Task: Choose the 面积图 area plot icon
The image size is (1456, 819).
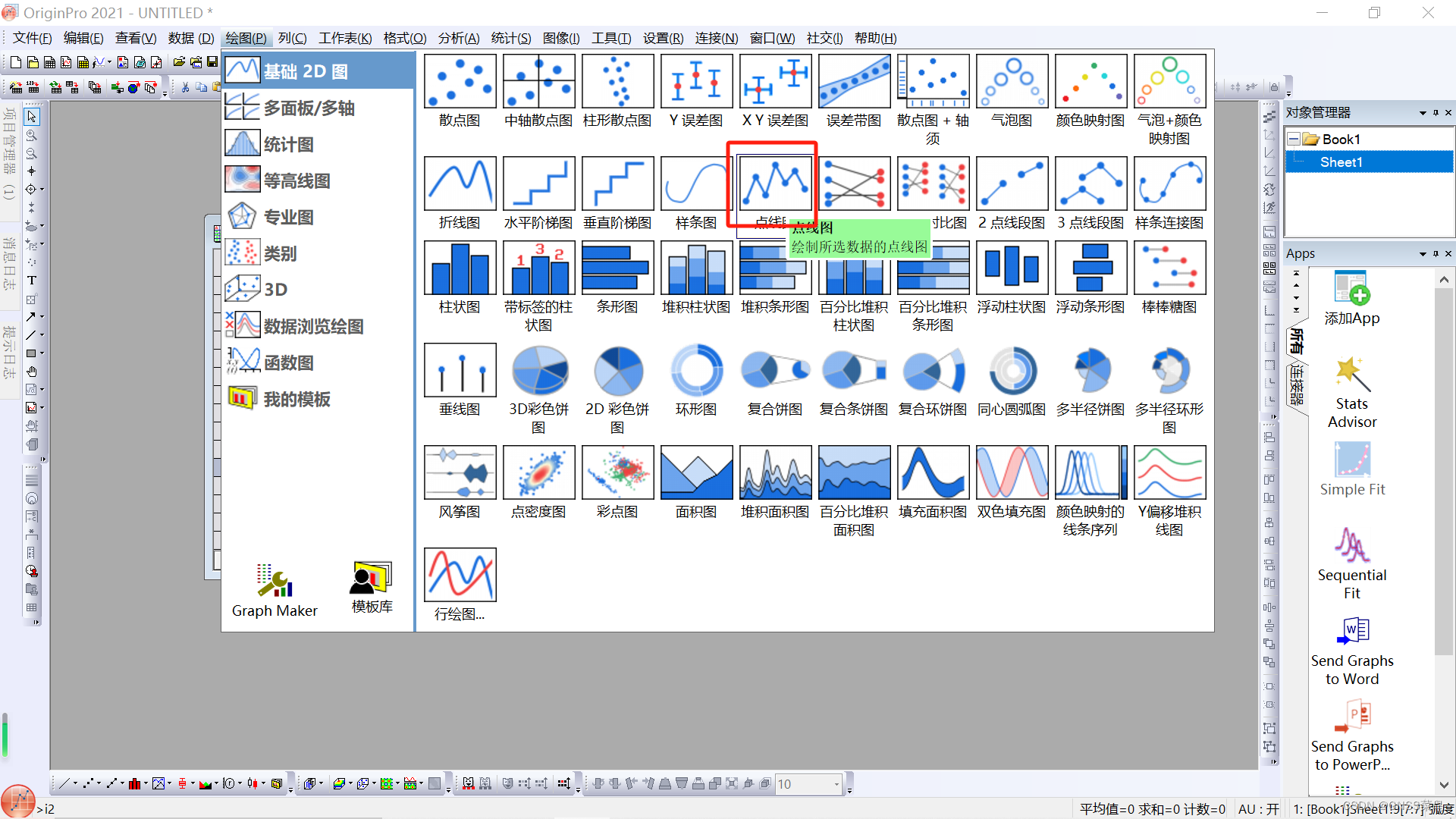Action: (696, 473)
